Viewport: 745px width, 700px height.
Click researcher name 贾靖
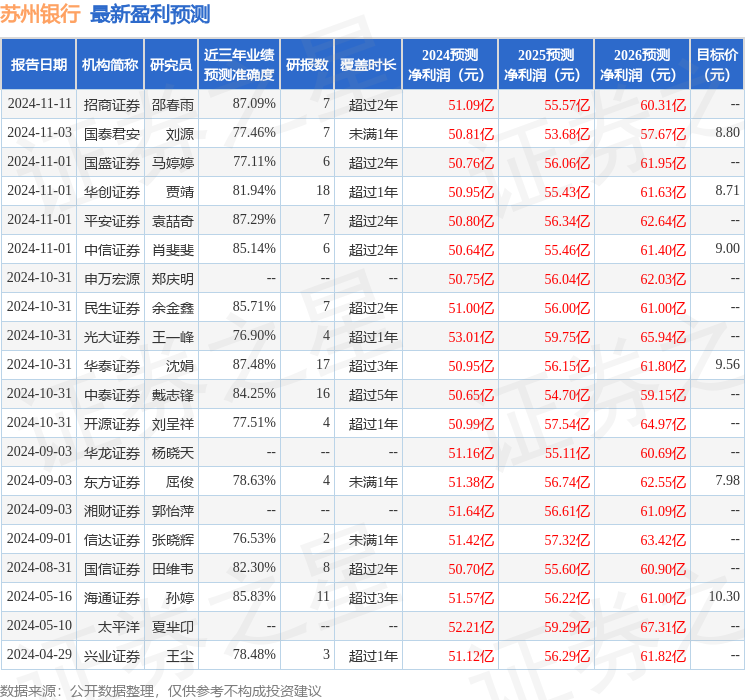180,192
